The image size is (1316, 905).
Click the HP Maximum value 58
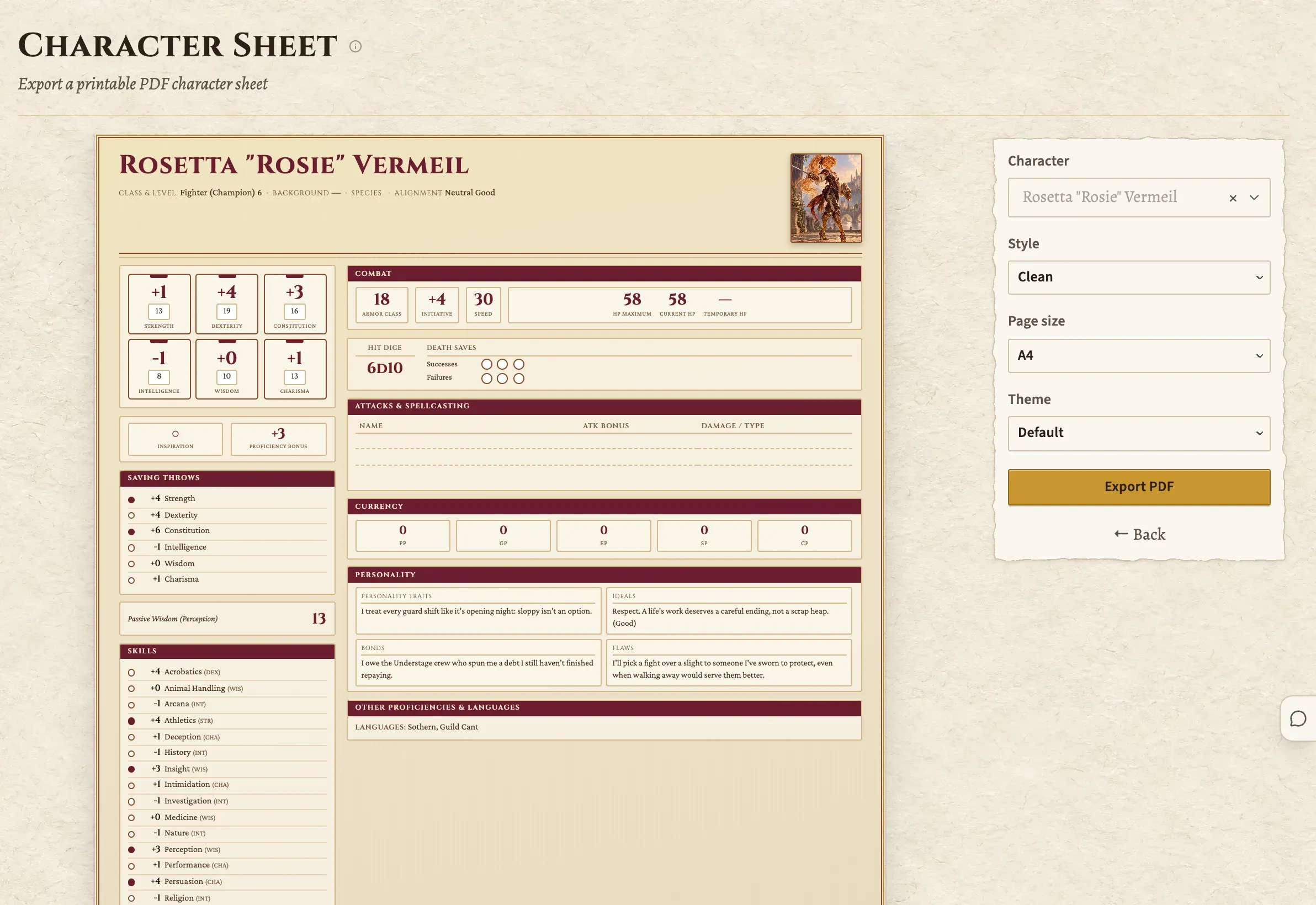point(632,299)
